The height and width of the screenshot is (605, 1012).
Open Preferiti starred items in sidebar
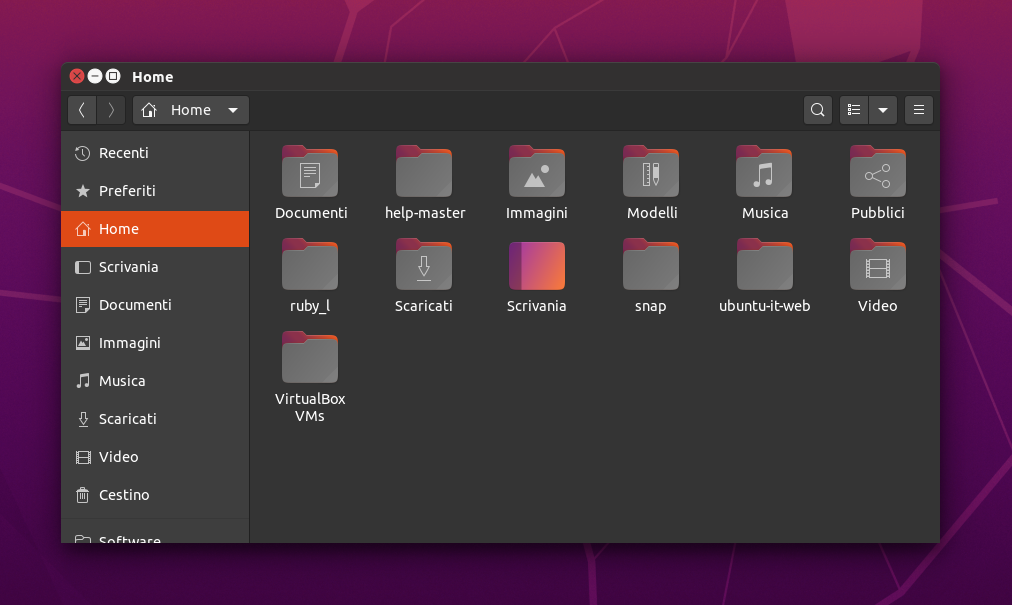coord(155,191)
